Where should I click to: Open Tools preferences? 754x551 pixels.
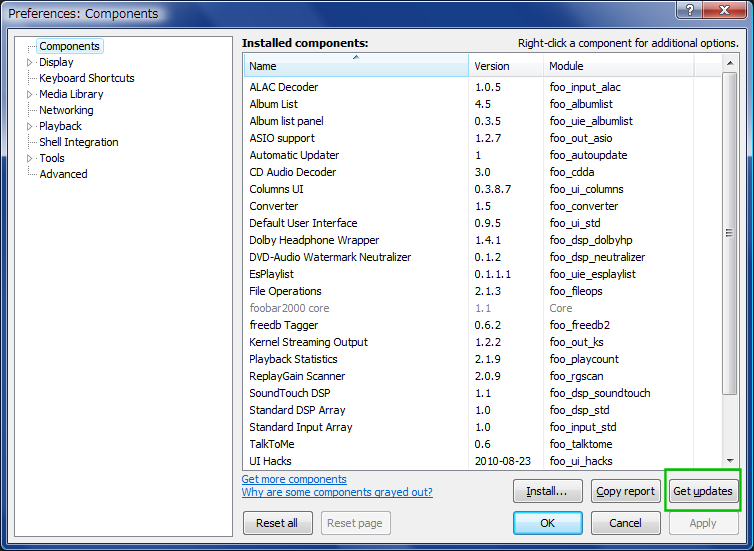[x=52, y=158]
